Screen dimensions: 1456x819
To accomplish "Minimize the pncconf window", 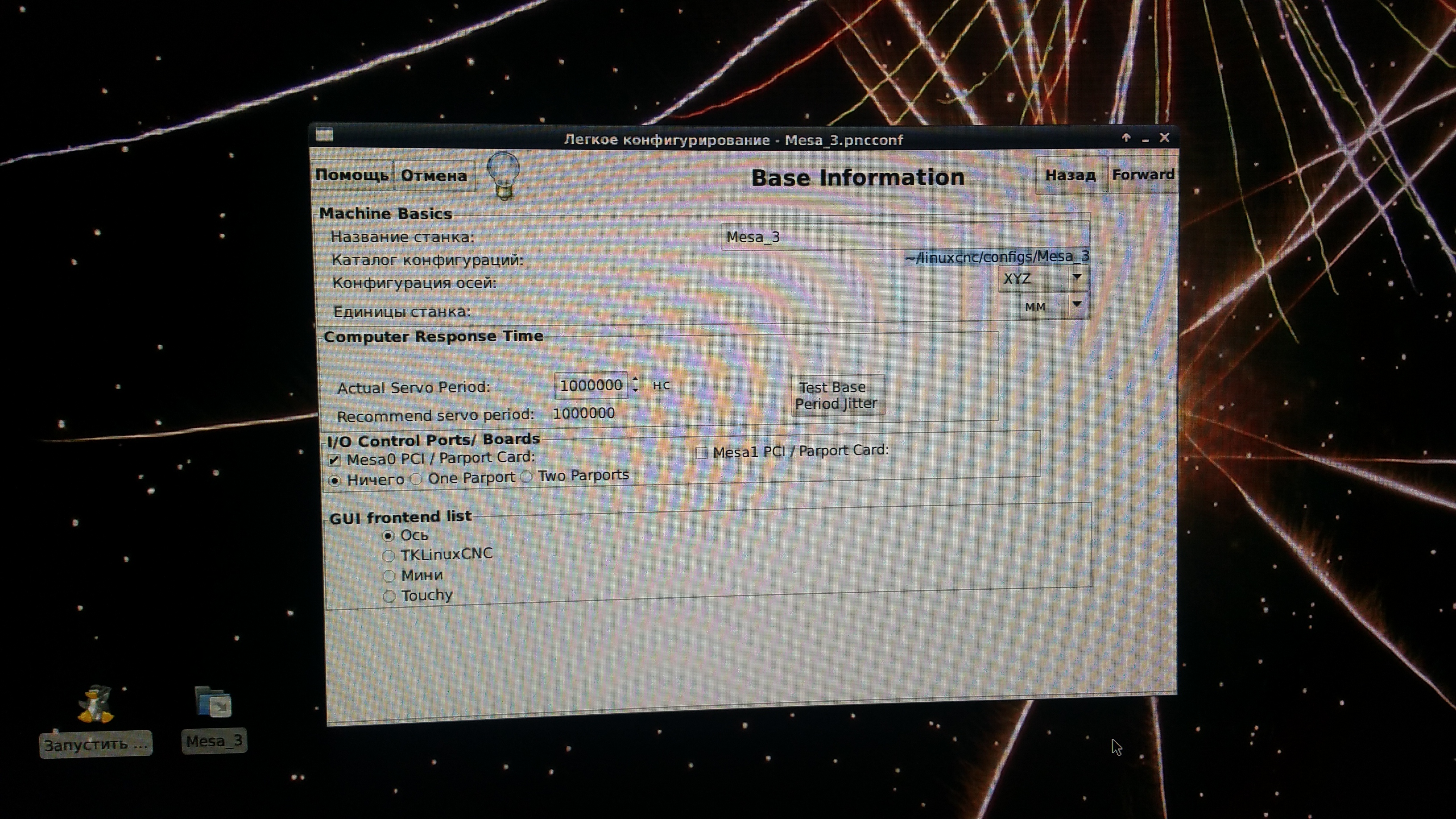I will (1145, 139).
